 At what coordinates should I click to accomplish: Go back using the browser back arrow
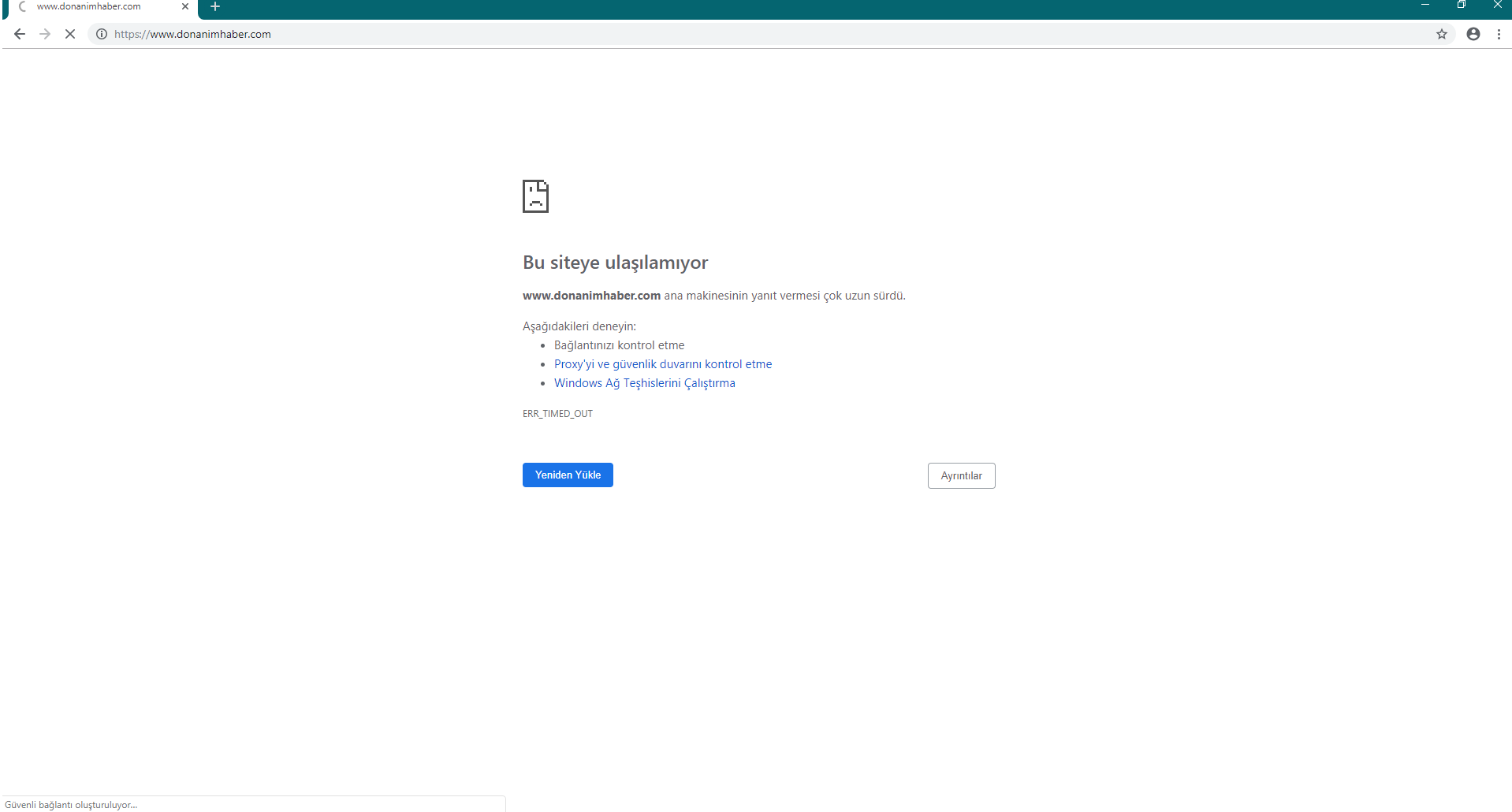[x=20, y=34]
